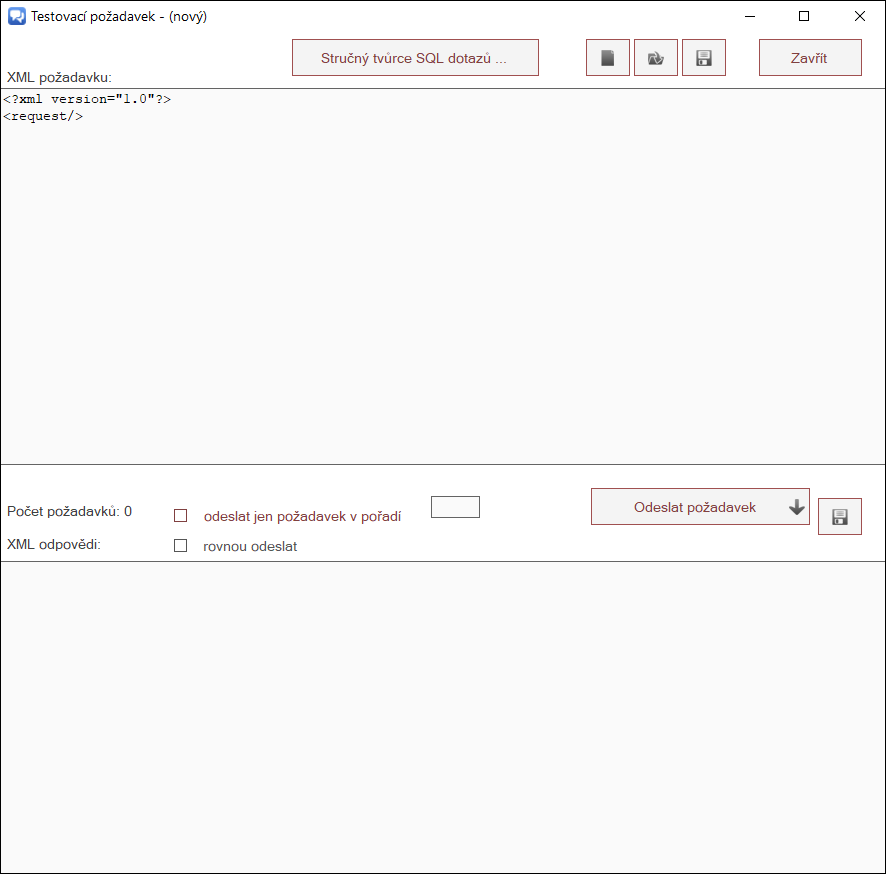
Task: Open a request file via folder icon
Action: 655,58
